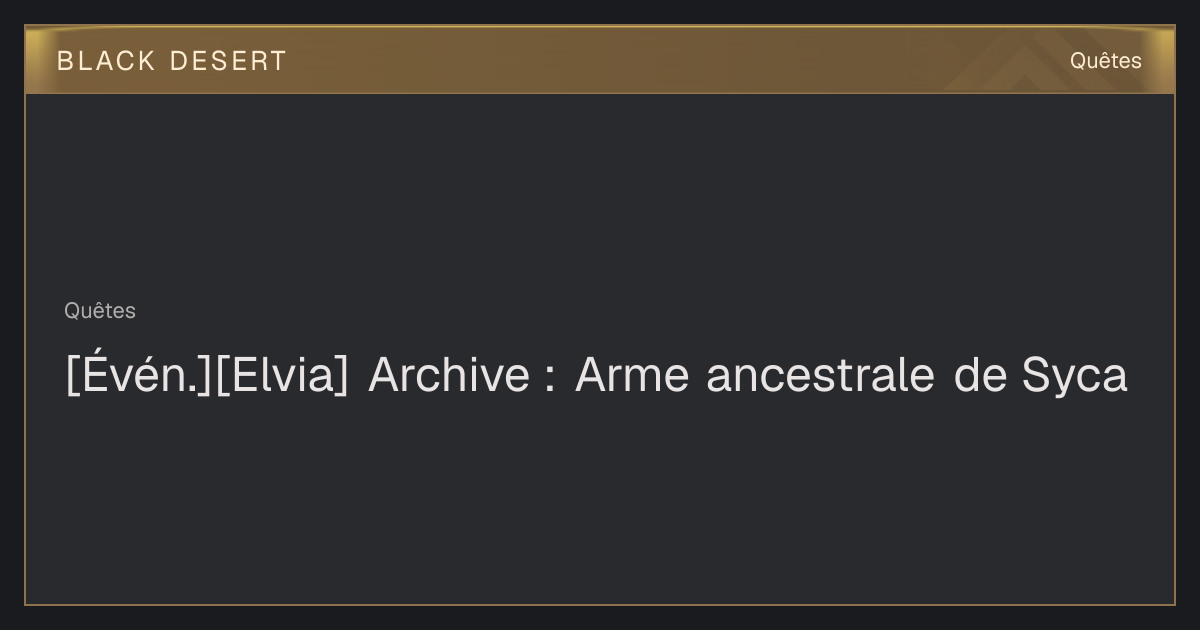Select the [Elvia] tag in the title
The width and height of the screenshot is (1200, 630).
[x=282, y=375]
